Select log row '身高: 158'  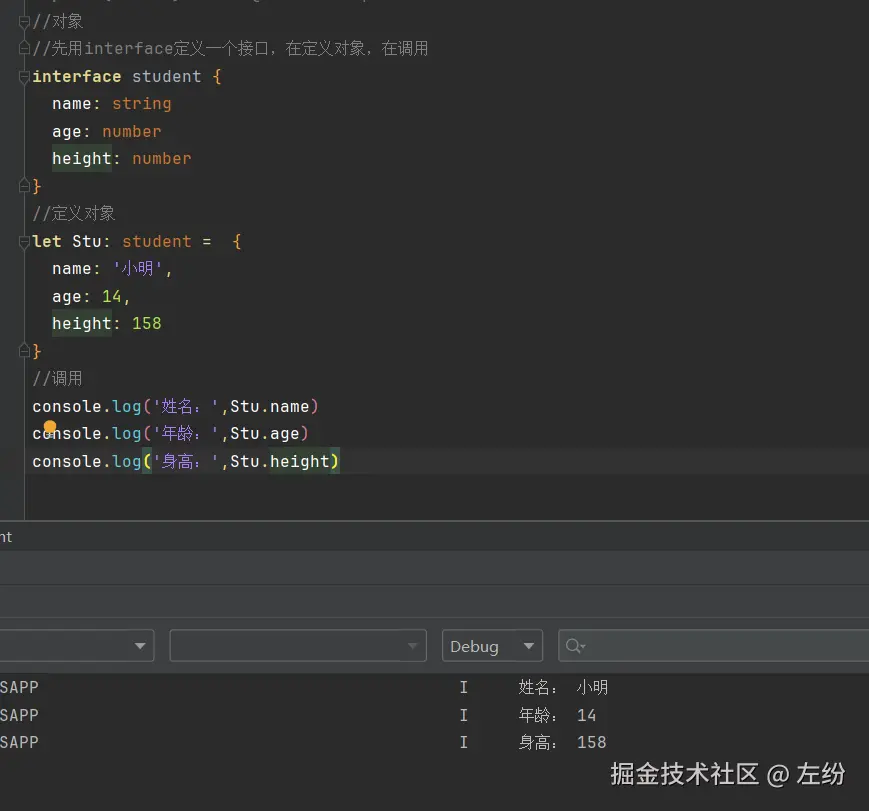tap(434, 742)
